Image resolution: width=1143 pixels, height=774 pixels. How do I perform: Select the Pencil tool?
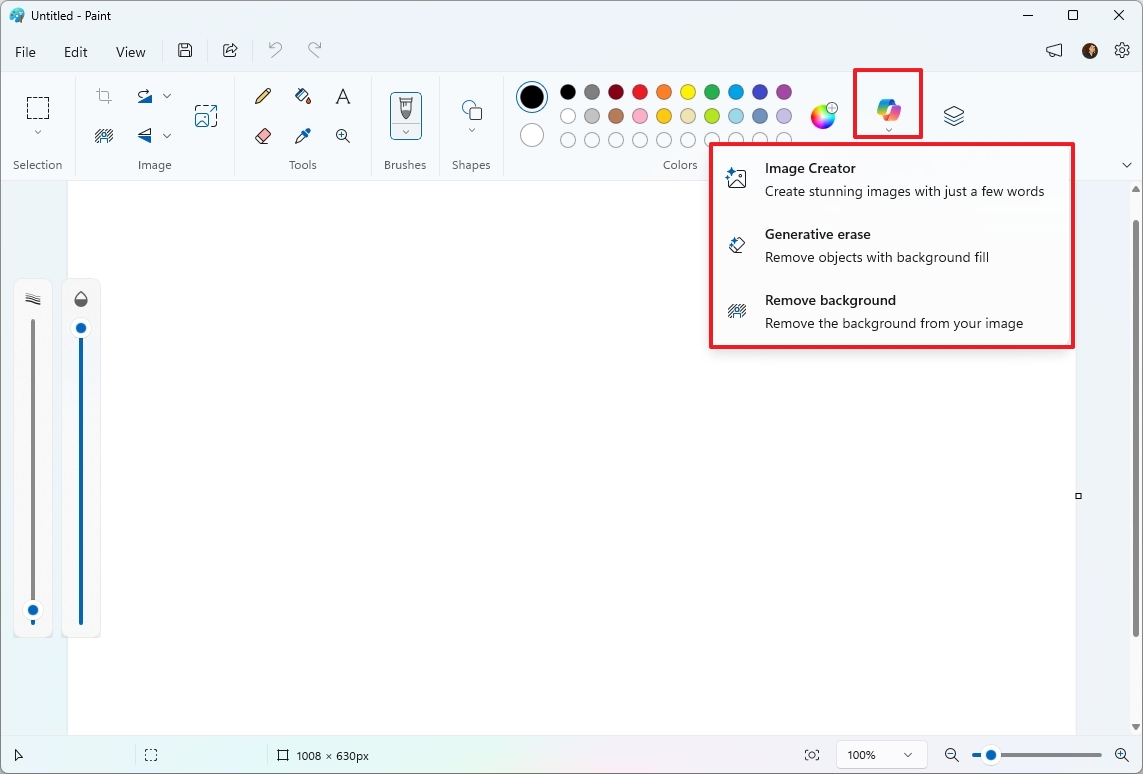pos(263,96)
